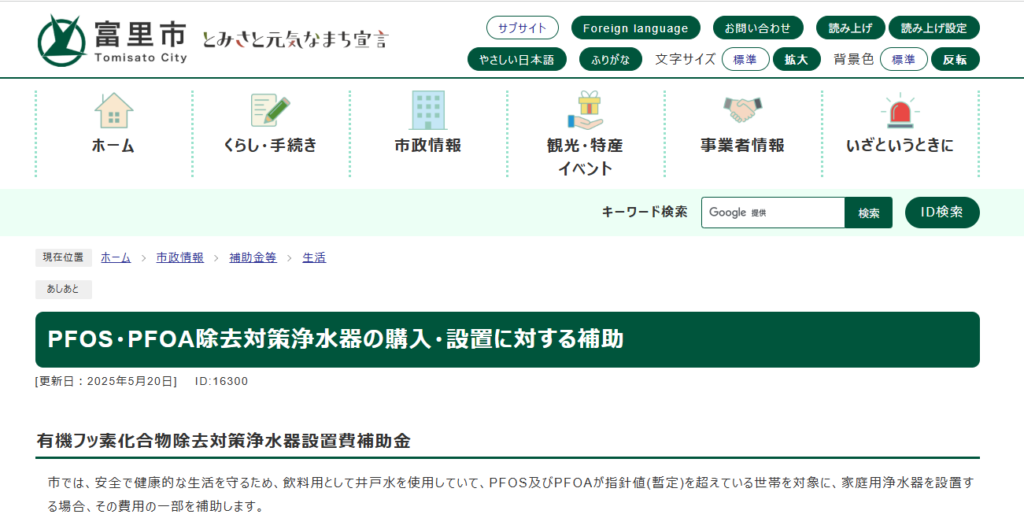1024x529 pixels.
Task: Click the とみさと元気なまち宣言 slogan
Action: click(295, 39)
